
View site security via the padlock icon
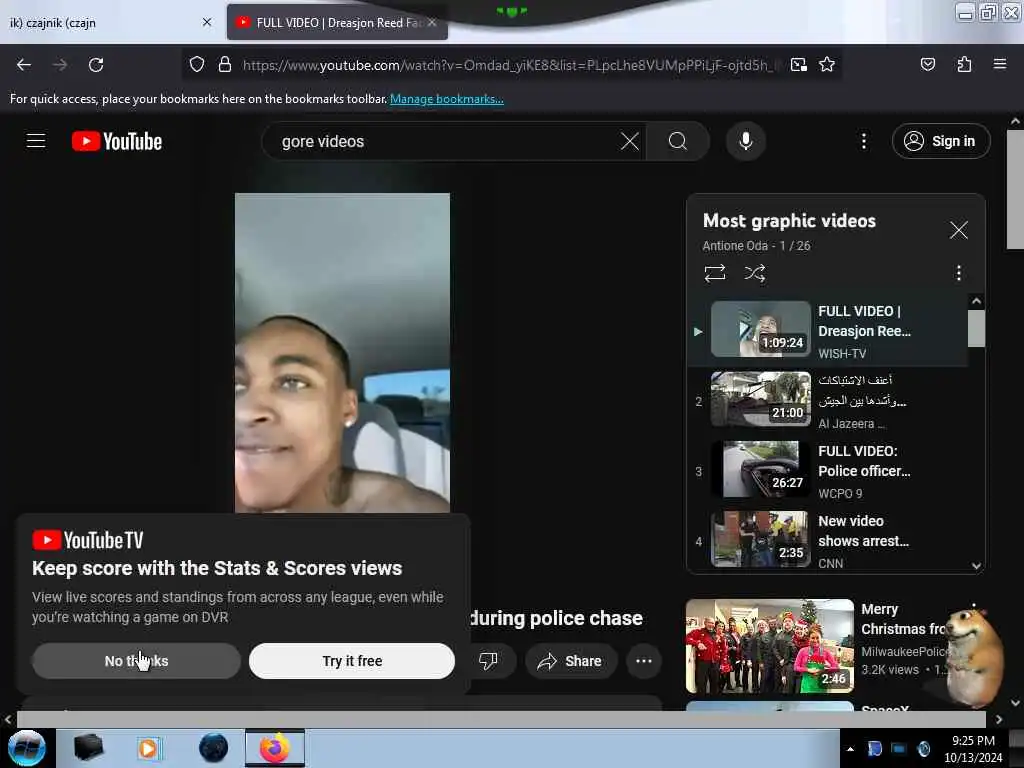click(x=225, y=65)
